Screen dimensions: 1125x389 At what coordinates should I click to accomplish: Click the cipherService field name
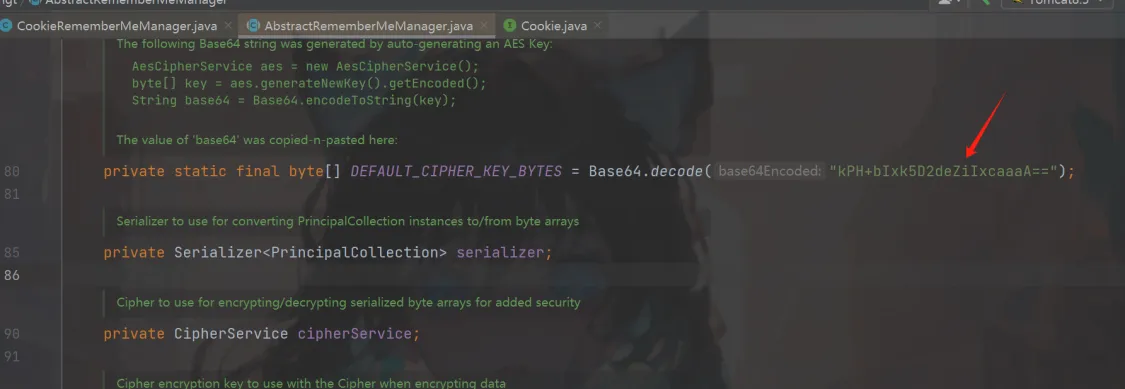pyautogui.click(x=354, y=334)
